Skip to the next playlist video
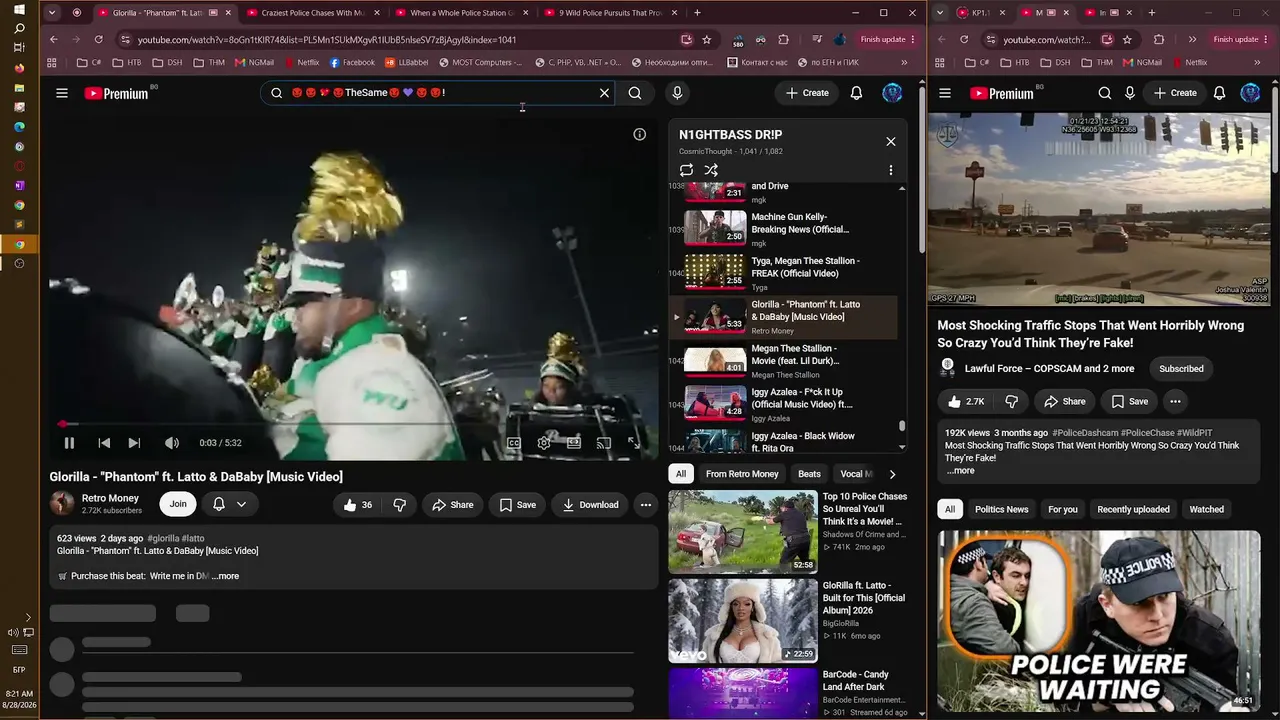 (x=134, y=443)
